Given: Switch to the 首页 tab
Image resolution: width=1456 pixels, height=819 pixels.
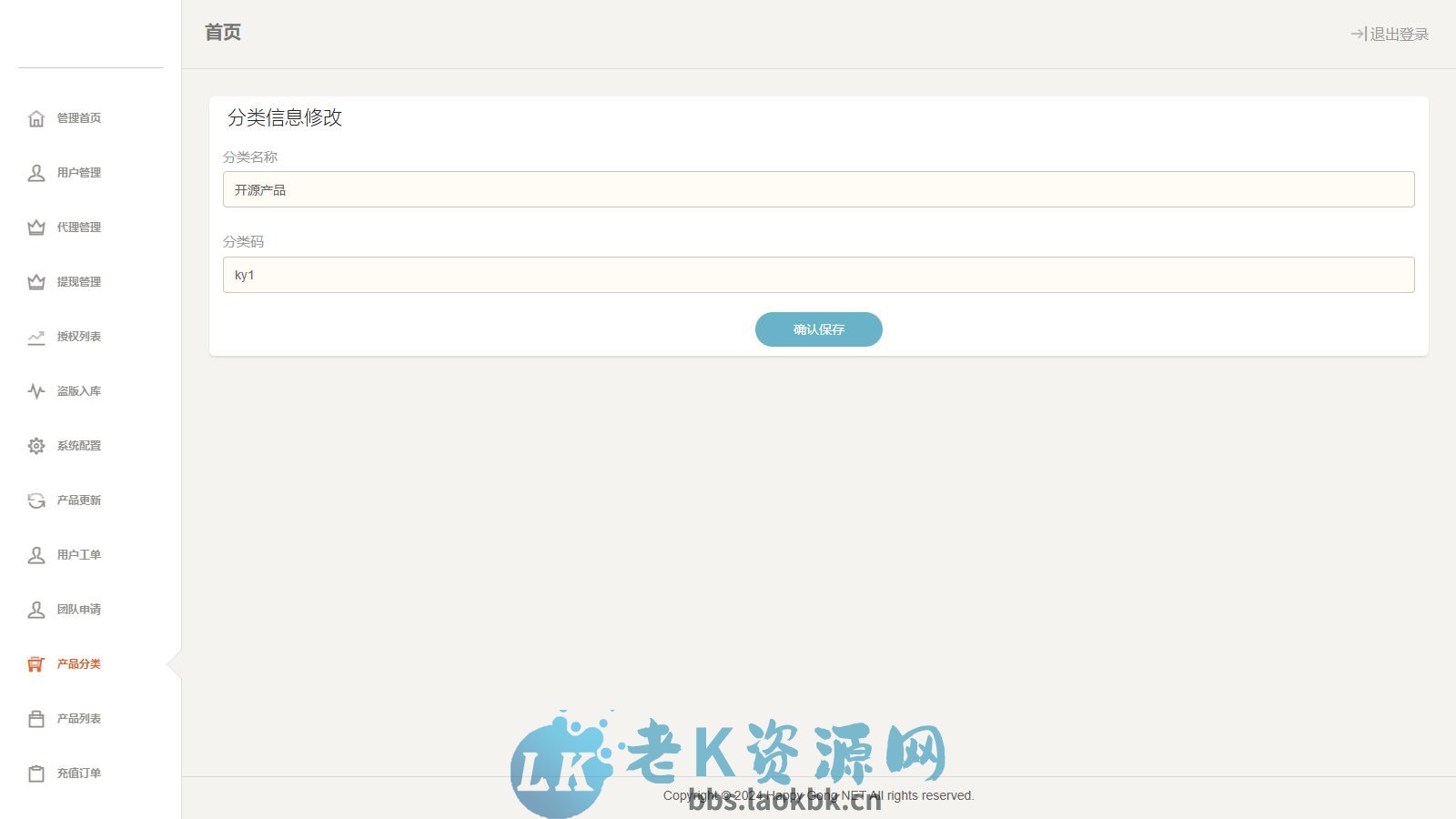Looking at the screenshot, I should coord(221,32).
